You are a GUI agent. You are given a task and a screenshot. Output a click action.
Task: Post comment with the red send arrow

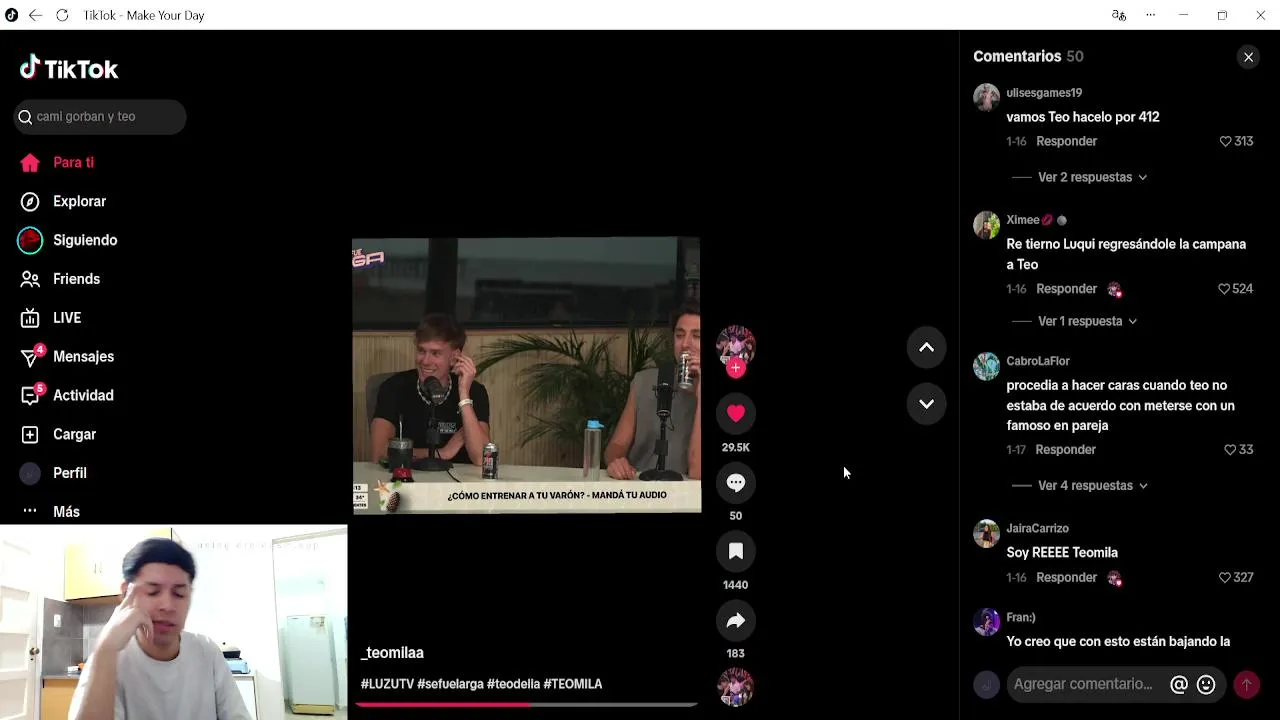[x=1246, y=685]
